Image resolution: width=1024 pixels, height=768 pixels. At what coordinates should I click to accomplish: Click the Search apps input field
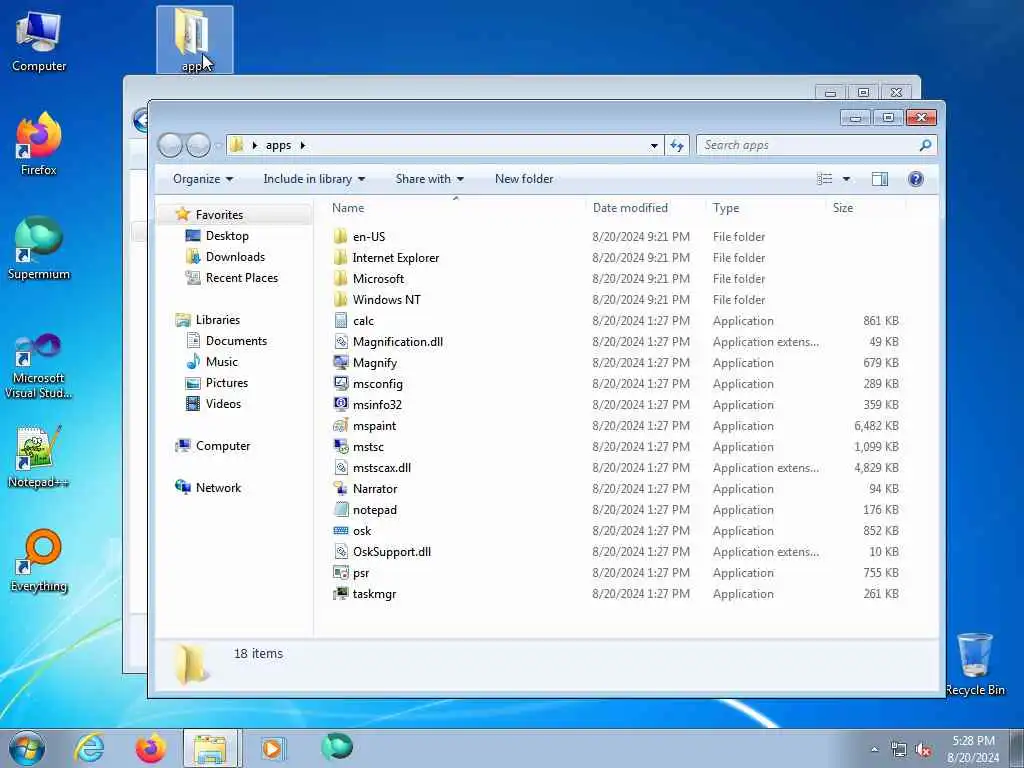(808, 145)
